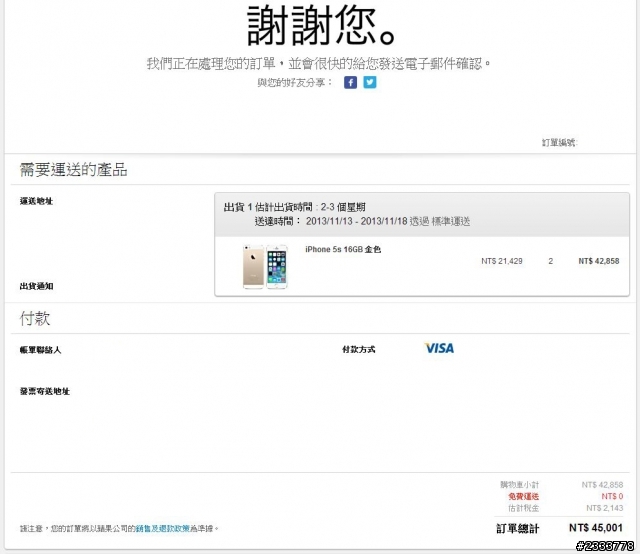The image size is (640, 554).
Task: Select the cart subtotal value NT$ 42,858
Action: coord(602,485)
